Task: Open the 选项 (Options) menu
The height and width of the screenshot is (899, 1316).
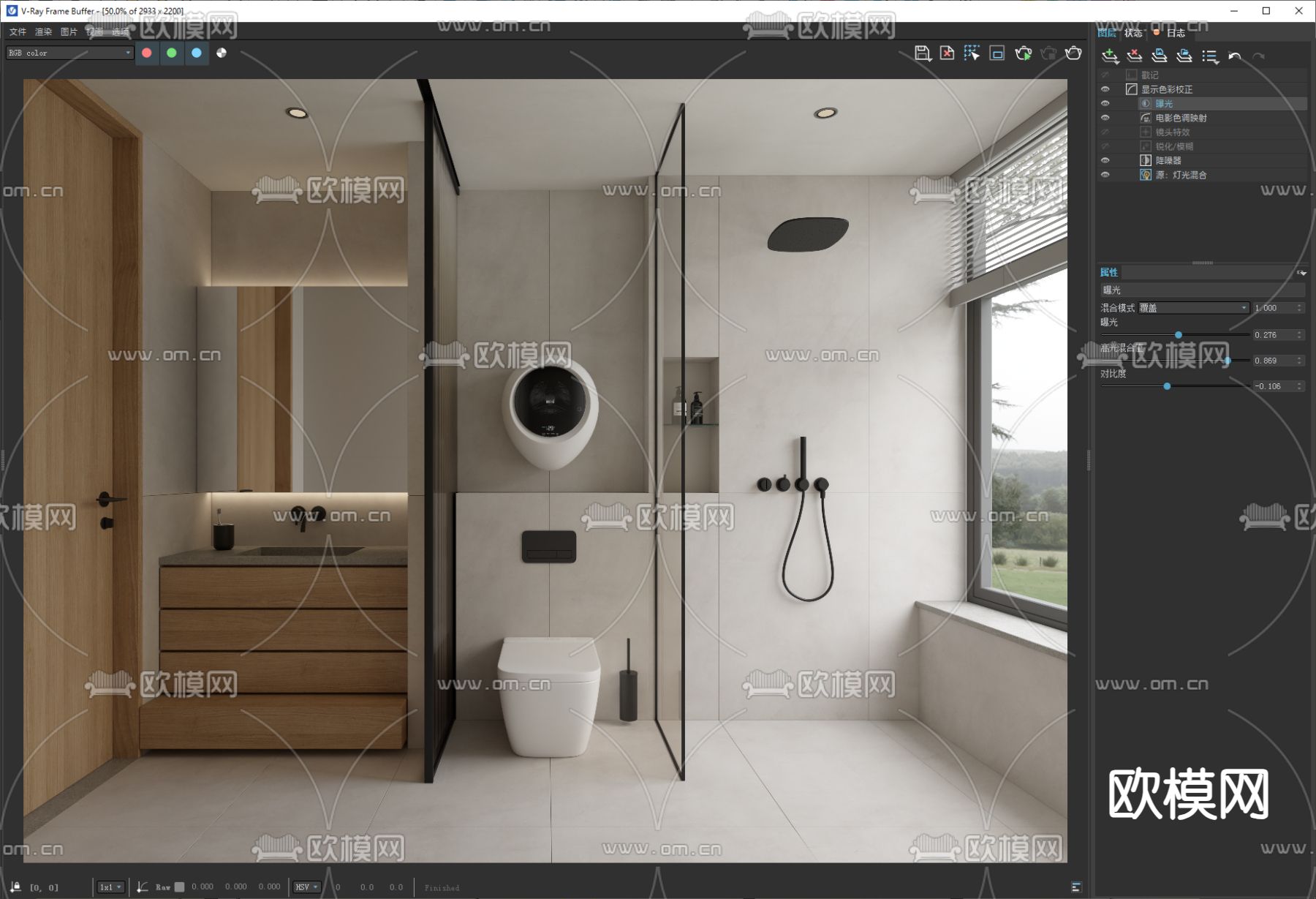Action: click(120, 31)
